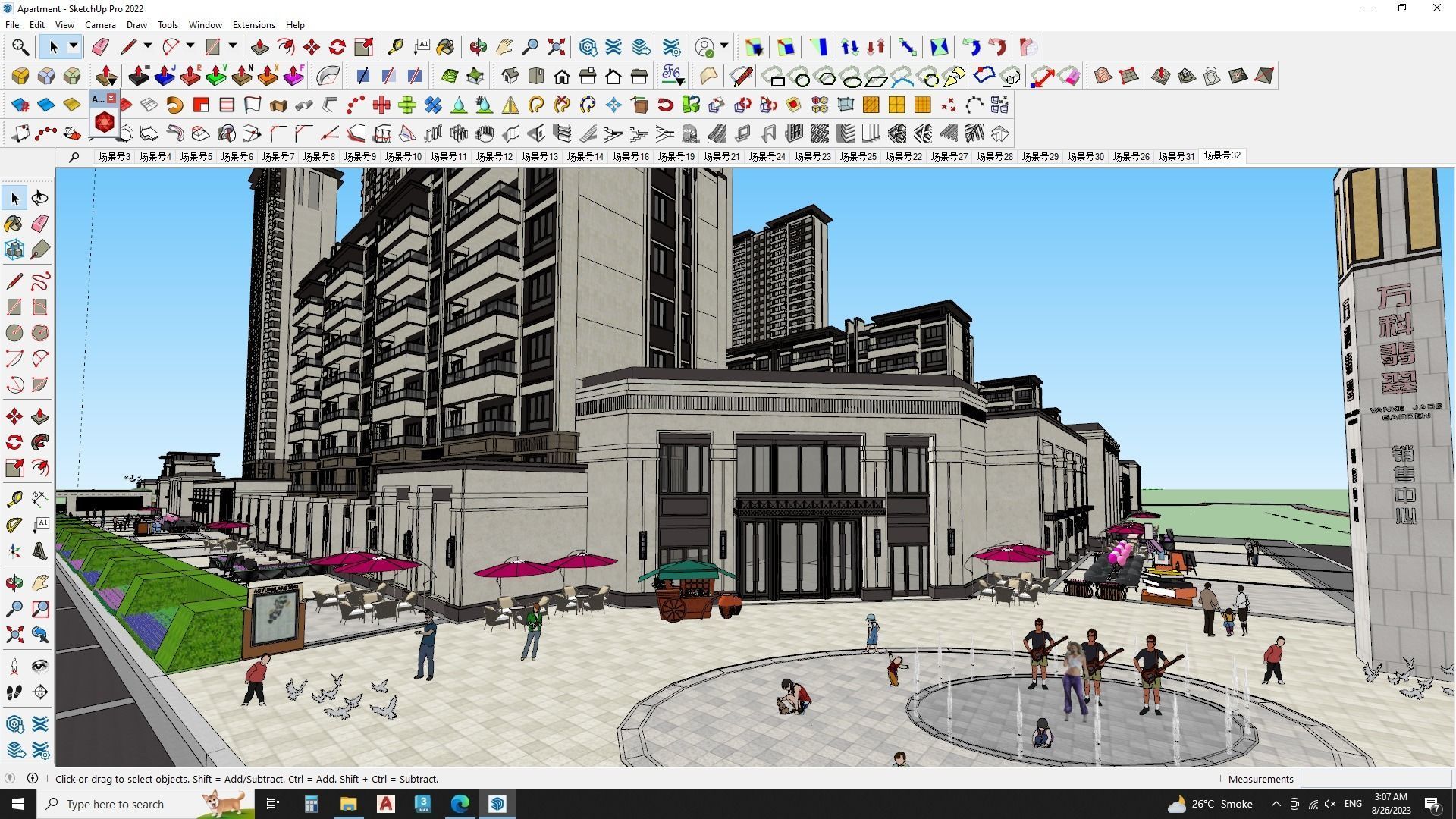Select the Look Around eye tool
The height and width of the screenshot is (819, 1456).
point(40,666)
